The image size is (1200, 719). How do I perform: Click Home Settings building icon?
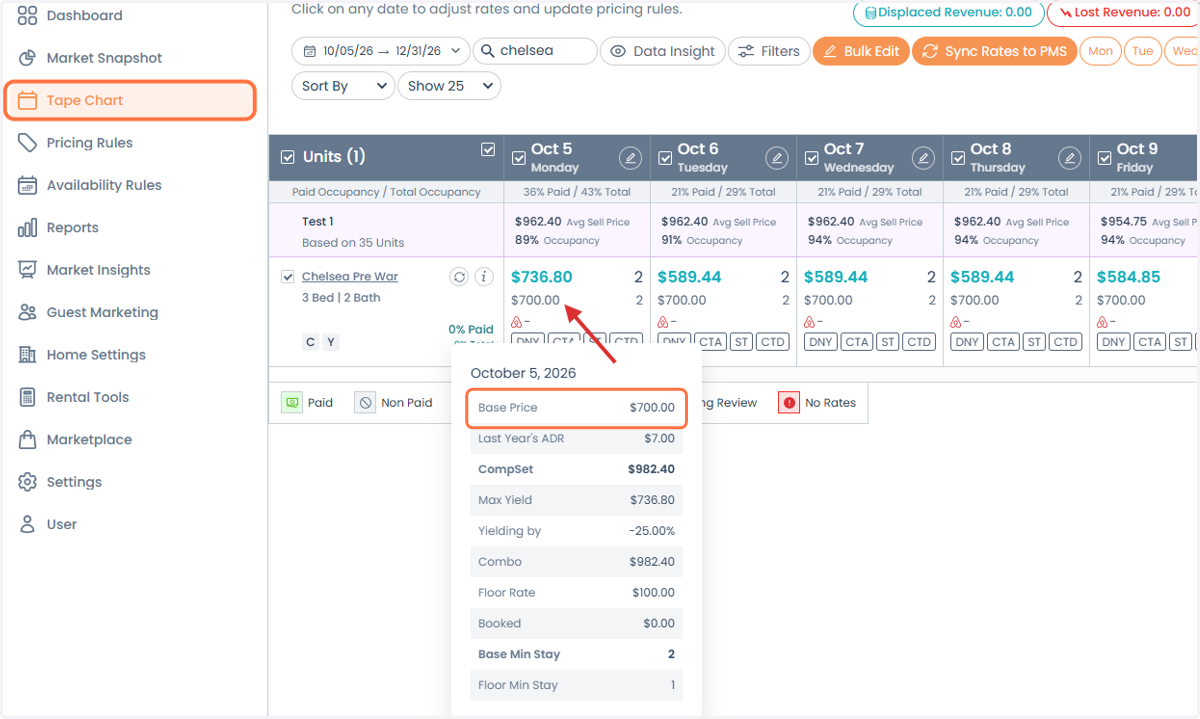point(28,355)
